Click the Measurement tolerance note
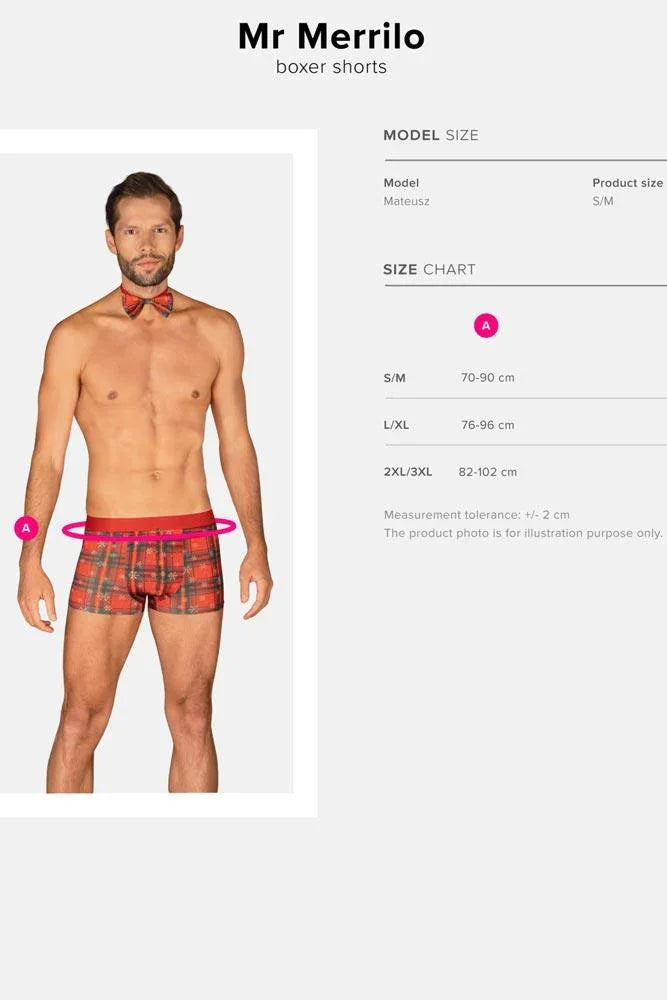This screenshot has height=1000, width=667. (477, 515)
